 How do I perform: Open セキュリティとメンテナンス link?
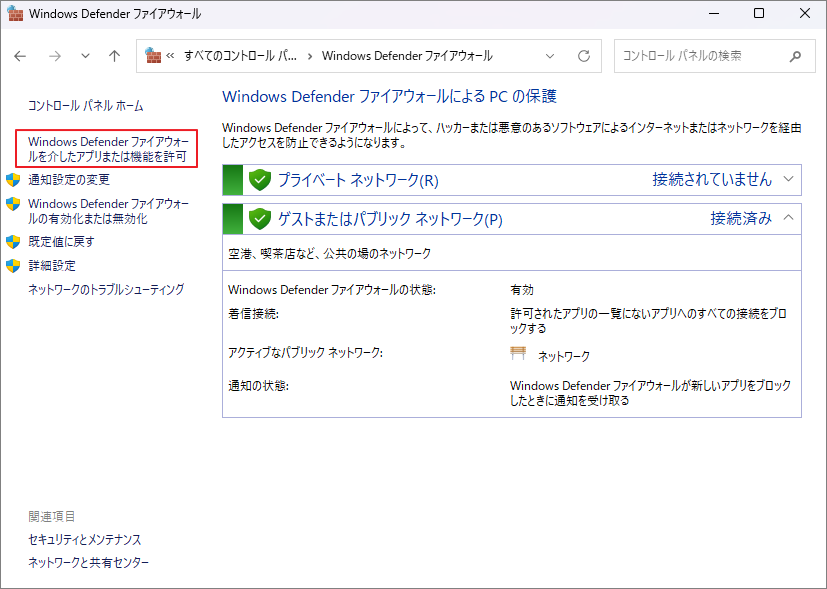pyautogui.click(x=84, y=539)
